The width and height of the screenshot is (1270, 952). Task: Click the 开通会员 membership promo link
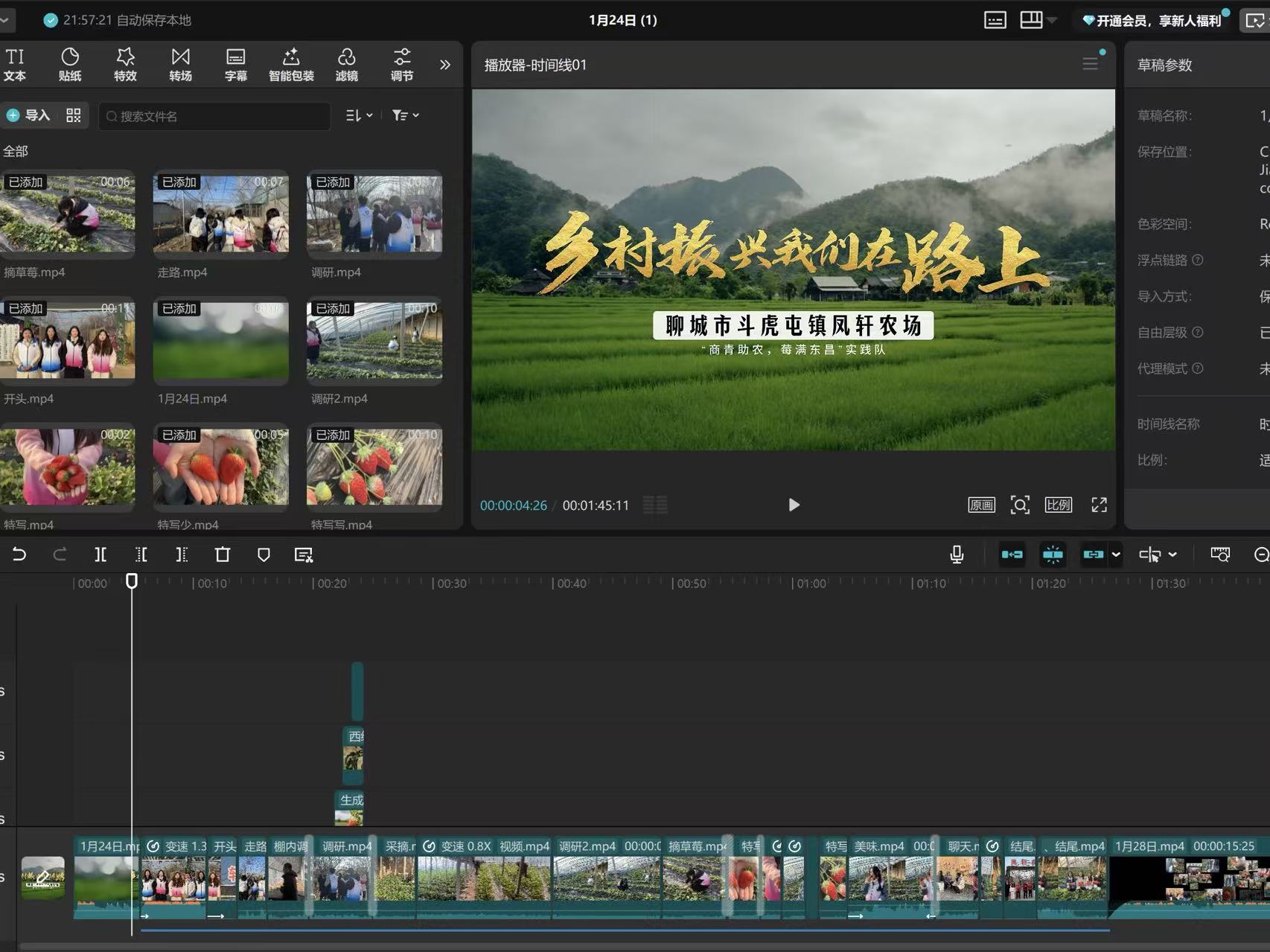click(1152, 20)
